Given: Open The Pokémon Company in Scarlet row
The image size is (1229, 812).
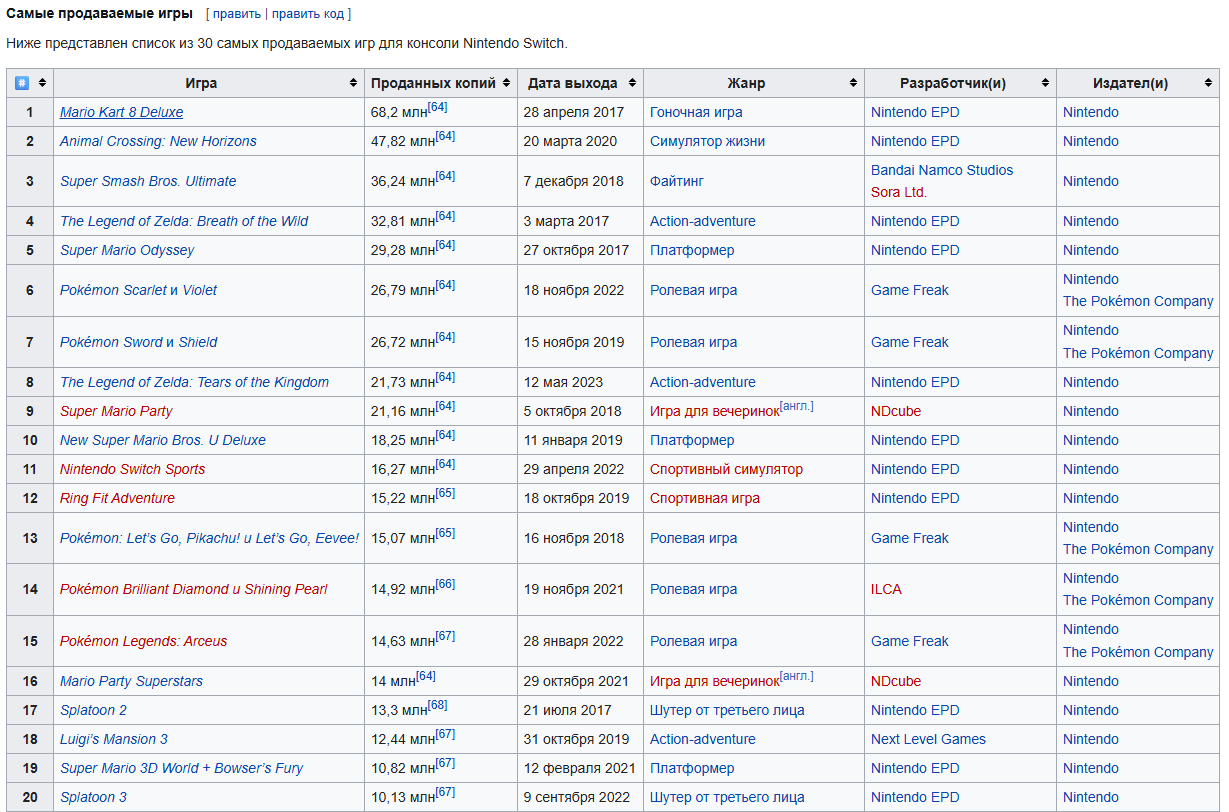Looking at the screenshot, I should click(1138, 301).
